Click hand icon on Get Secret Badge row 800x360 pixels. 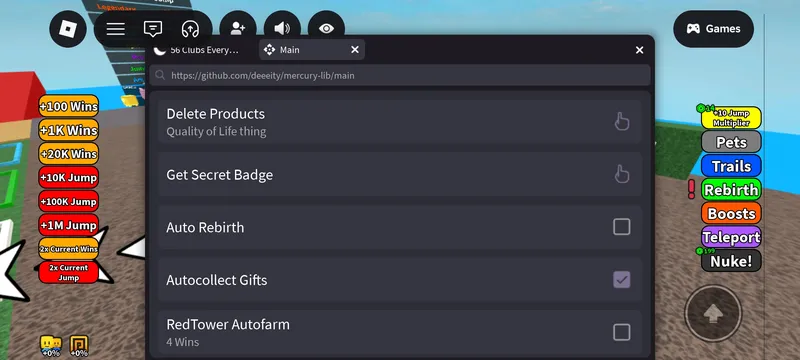pos(621,174)
